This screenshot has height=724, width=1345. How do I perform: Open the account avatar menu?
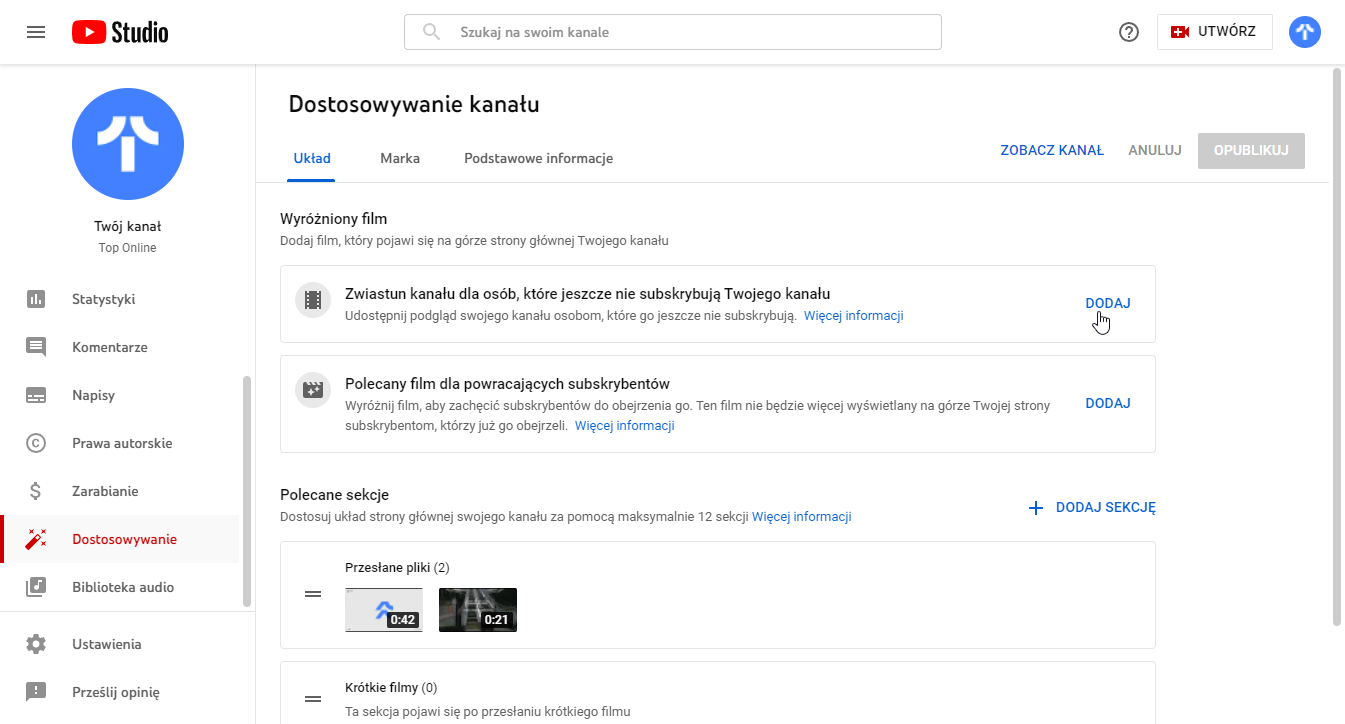coord(1305,32)
